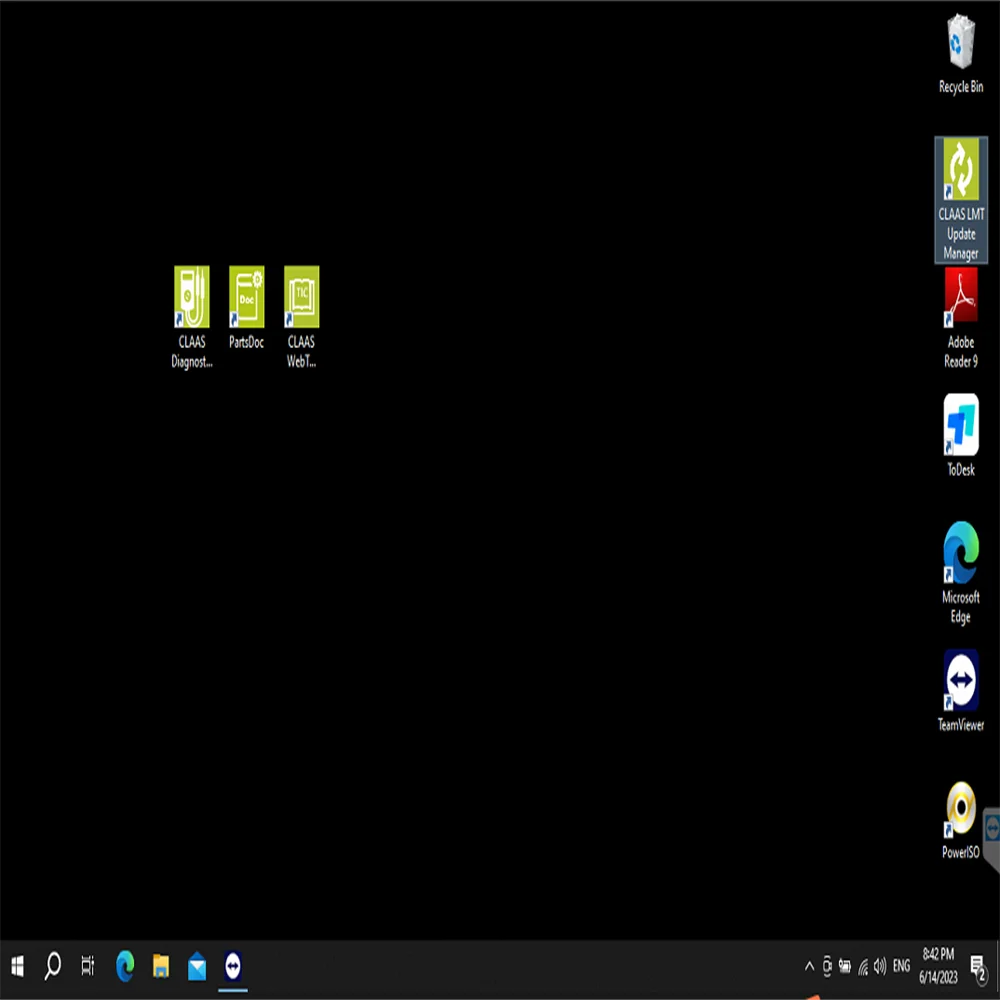Launch Edge from the taskbar
The image size is (1000, 1000).
coord(125,966)
